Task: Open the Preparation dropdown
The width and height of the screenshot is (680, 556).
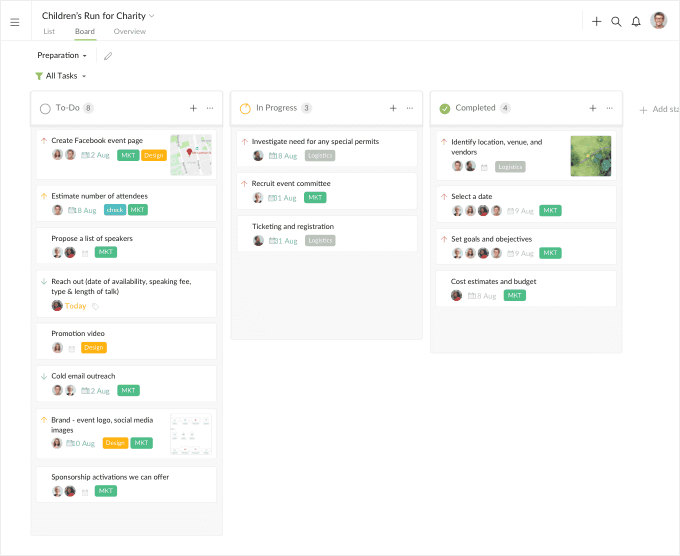Action: click(62, 56)
